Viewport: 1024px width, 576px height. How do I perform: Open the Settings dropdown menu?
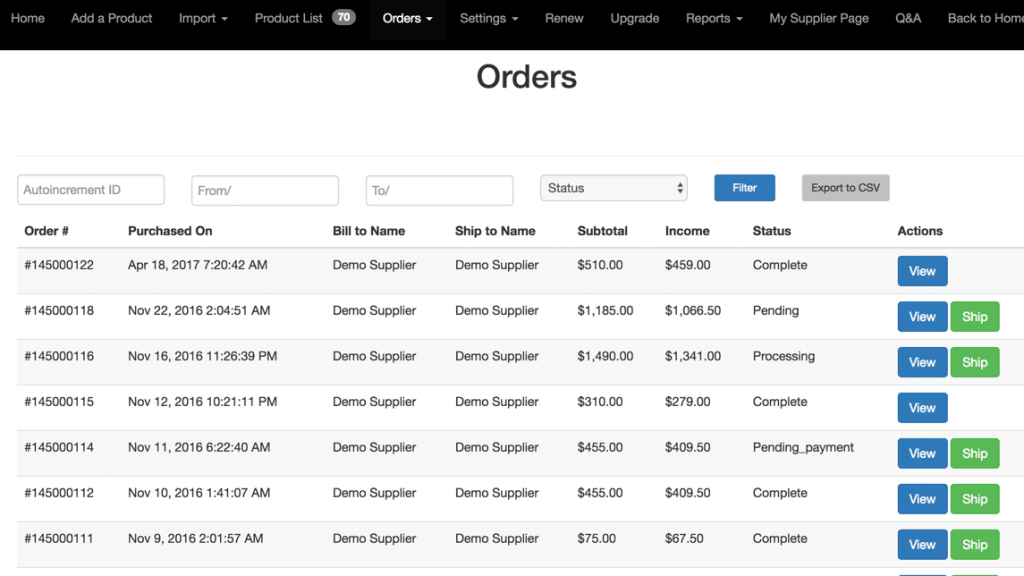pos(489,18)
